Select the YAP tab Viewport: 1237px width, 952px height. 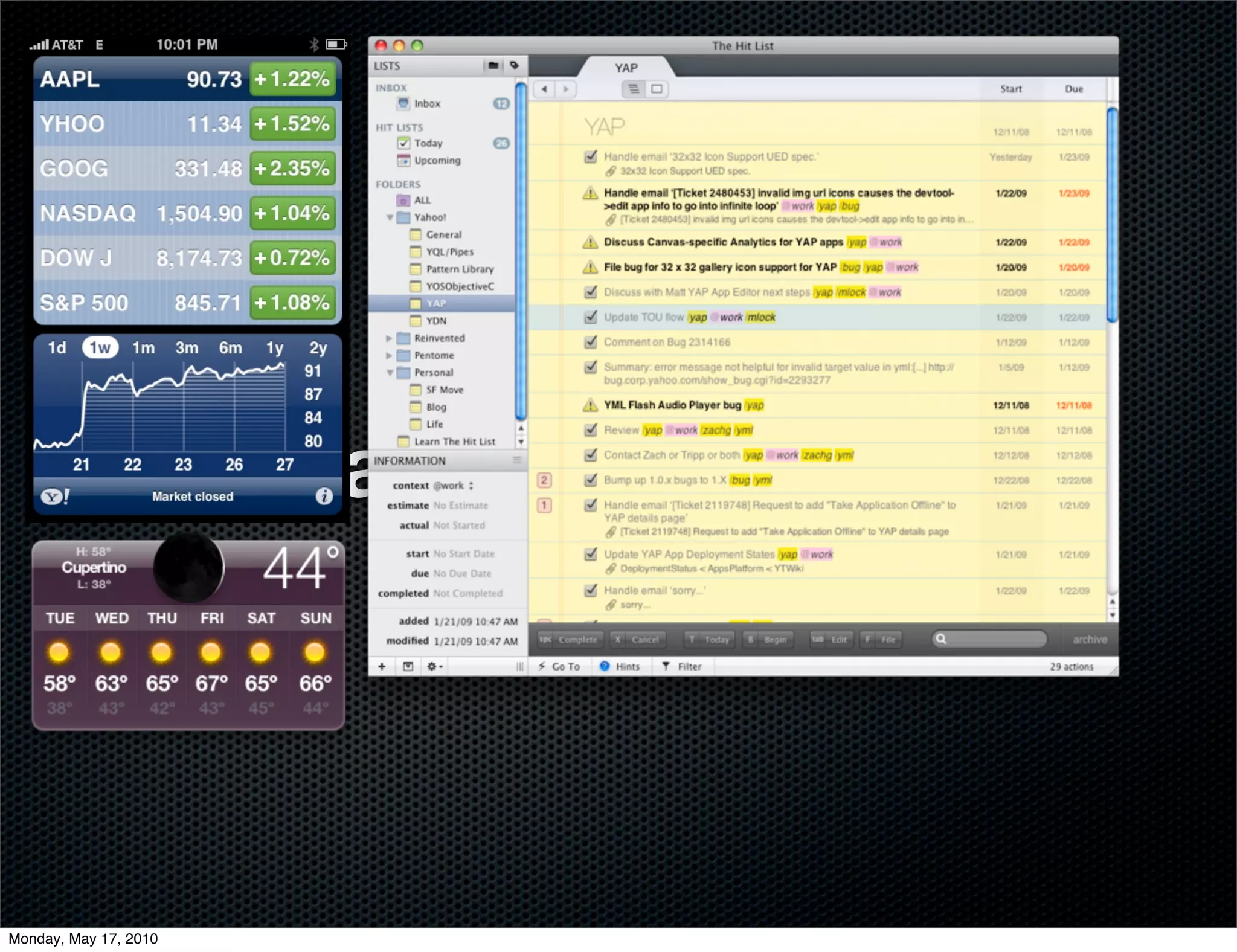(626, 68)
